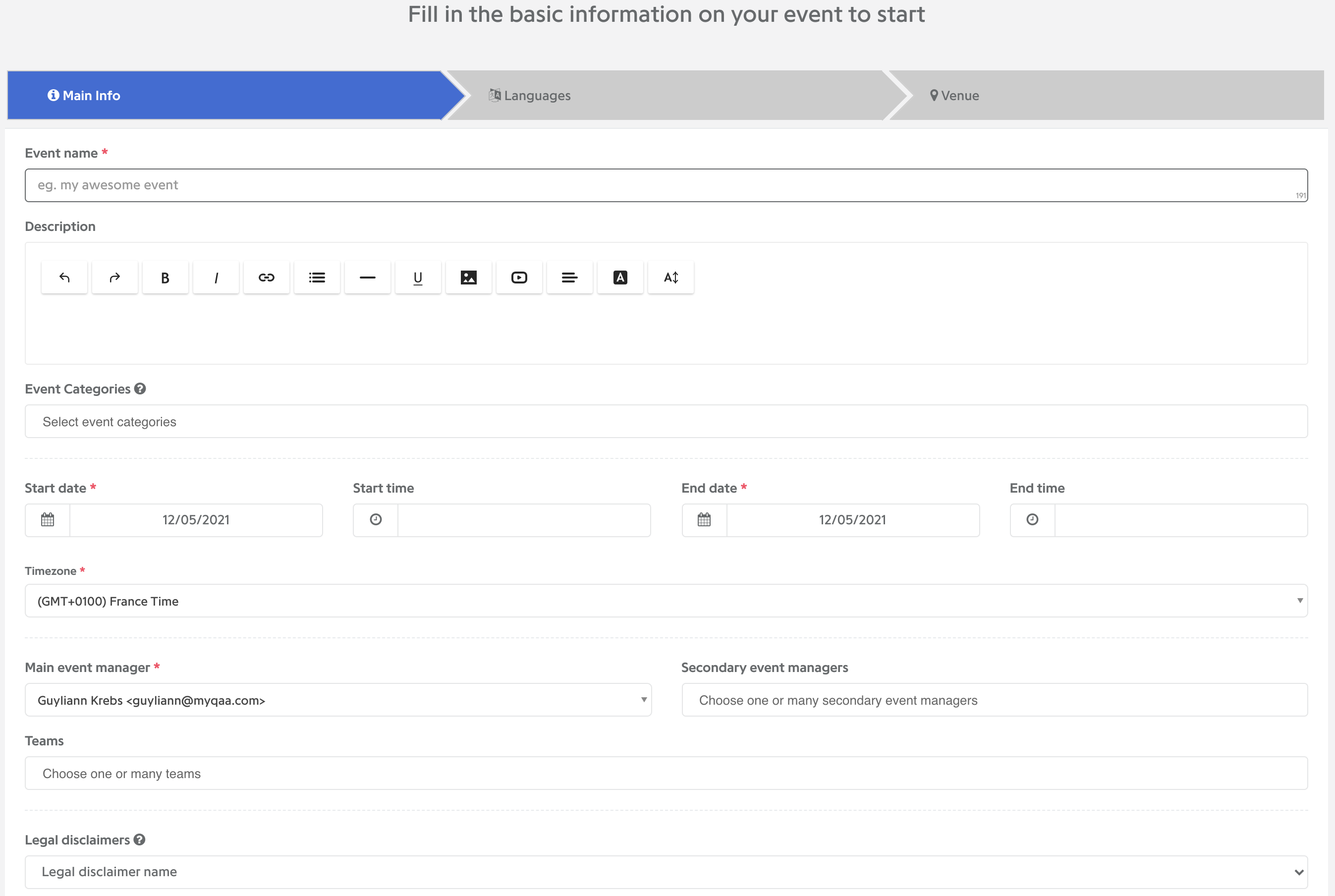Open the secondary event managers selector
This screenshot has height=896, width=1335.
[x=995, y=701]
